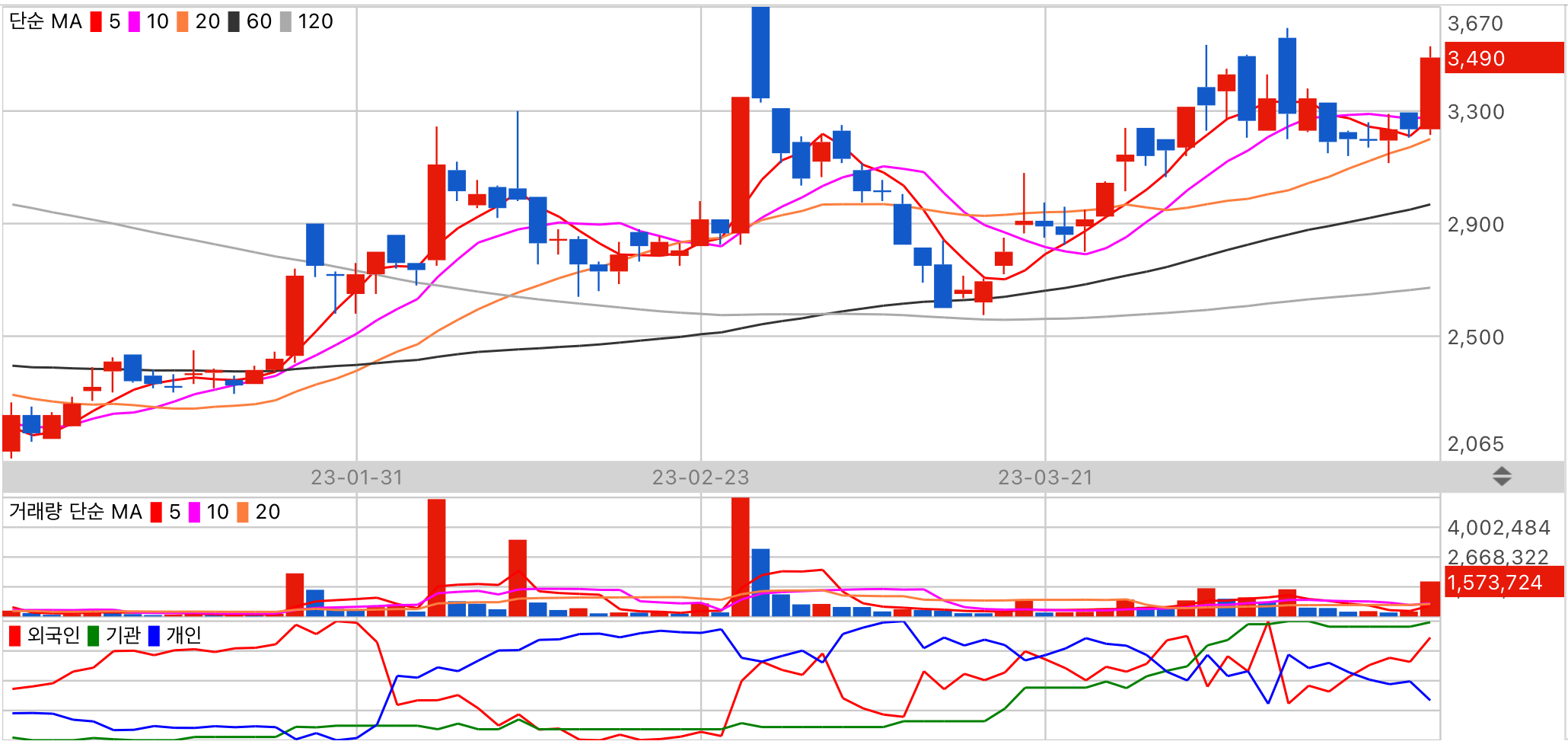Click the magenta 10-day MA swatch in price legend
This screenshot has height=754, width=1568.
(x=134, y=21)
